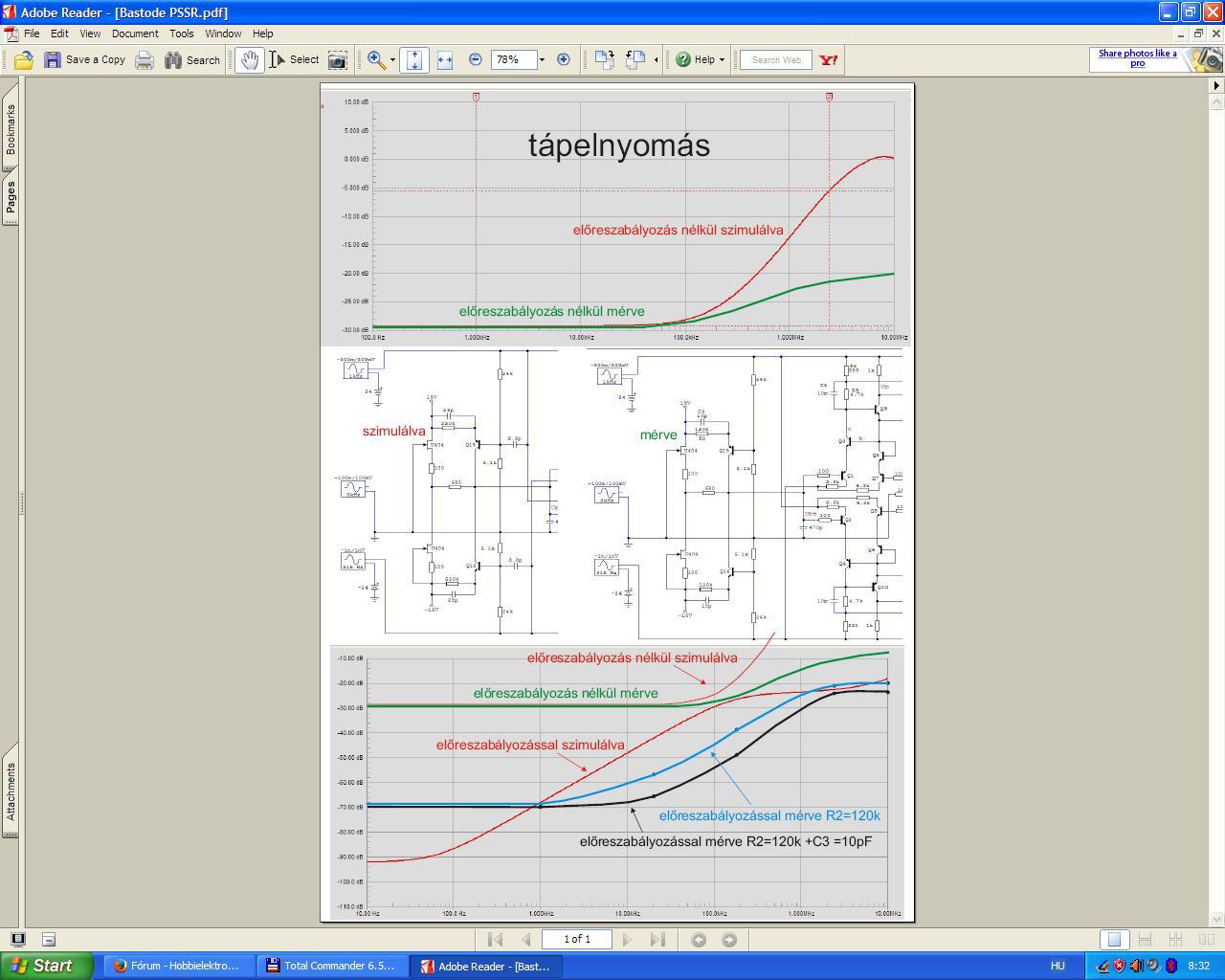The width and height of the screenshot is (1225, 980).
Task: Expand the Help dropdown arrow
Action: [x=722, y=60]
